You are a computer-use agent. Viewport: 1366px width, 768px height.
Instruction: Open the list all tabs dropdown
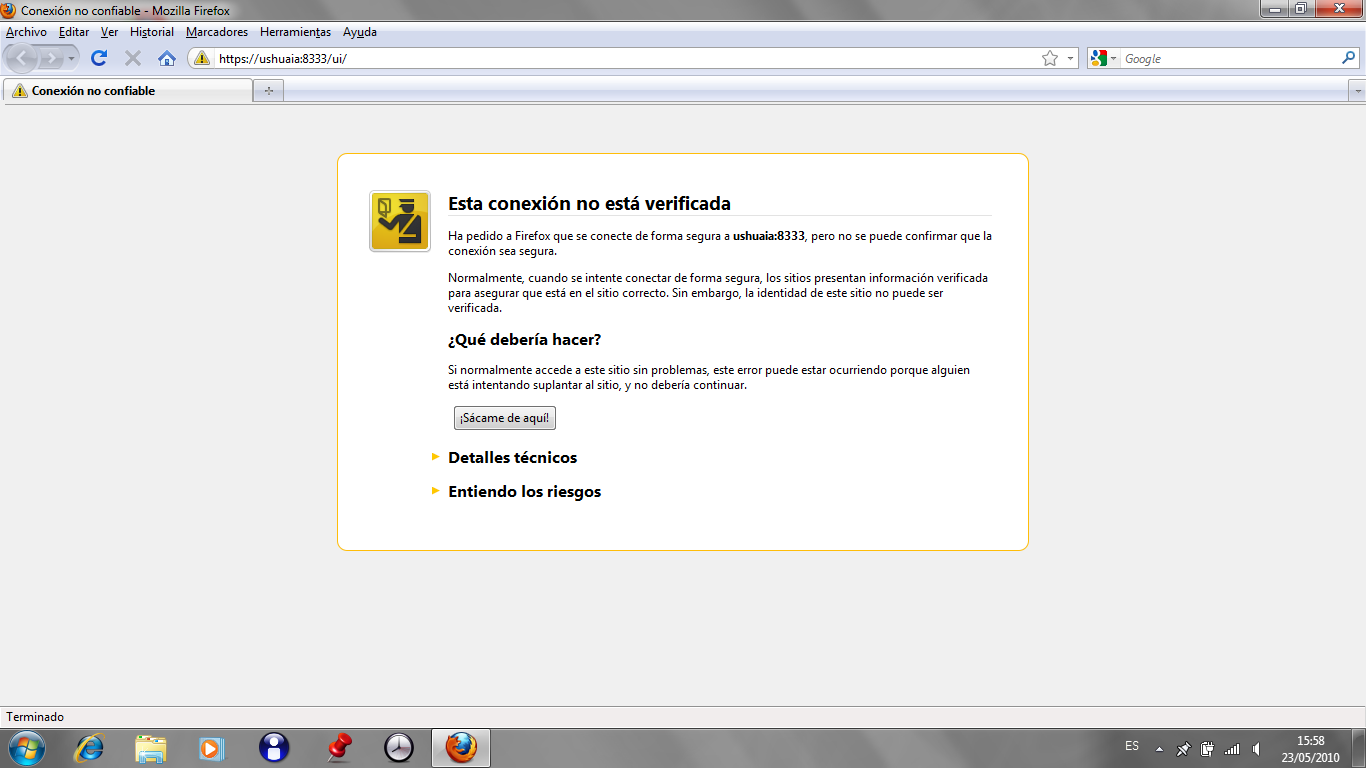click(x=1356, y=91)
